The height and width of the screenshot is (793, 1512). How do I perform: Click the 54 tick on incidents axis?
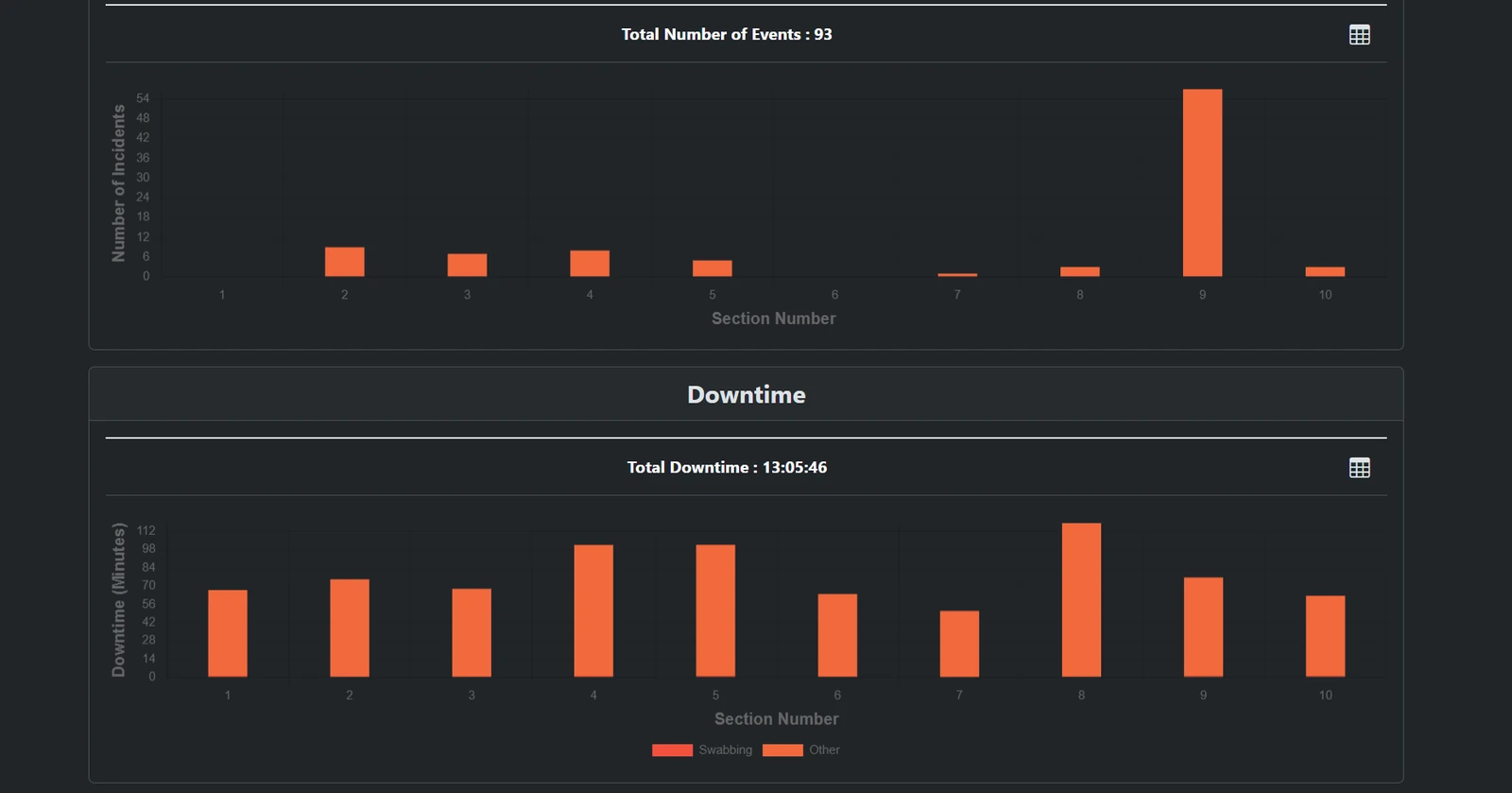click(x=143, y=98)
